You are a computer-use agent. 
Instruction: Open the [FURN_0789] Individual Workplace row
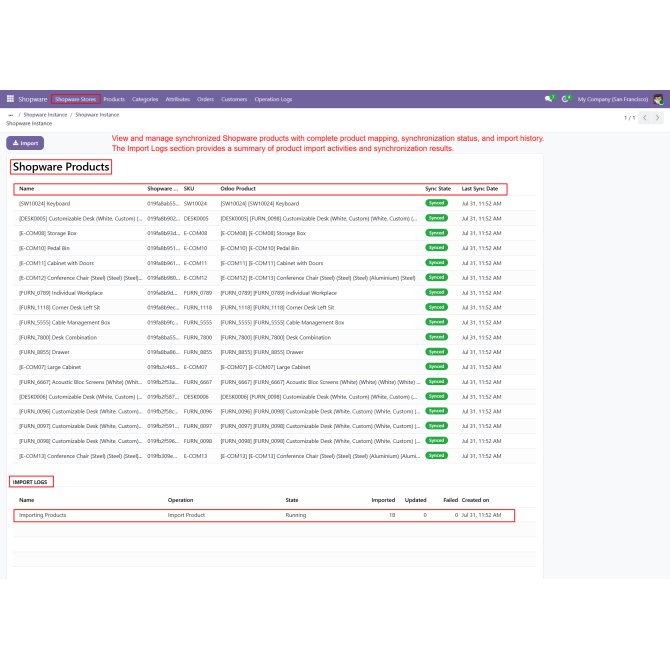[x=274, y=293]
